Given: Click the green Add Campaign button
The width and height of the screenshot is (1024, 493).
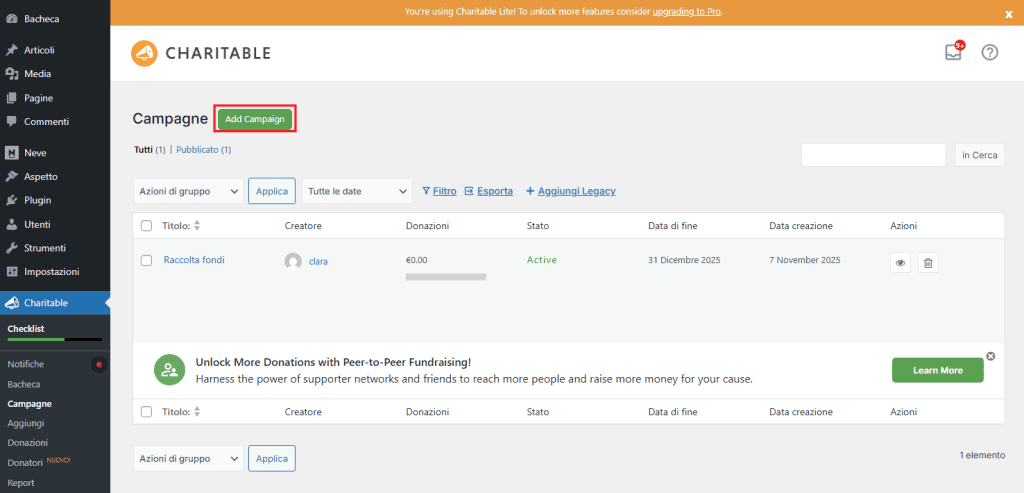Looking at the screenshot, I should (x=255, y=119).
